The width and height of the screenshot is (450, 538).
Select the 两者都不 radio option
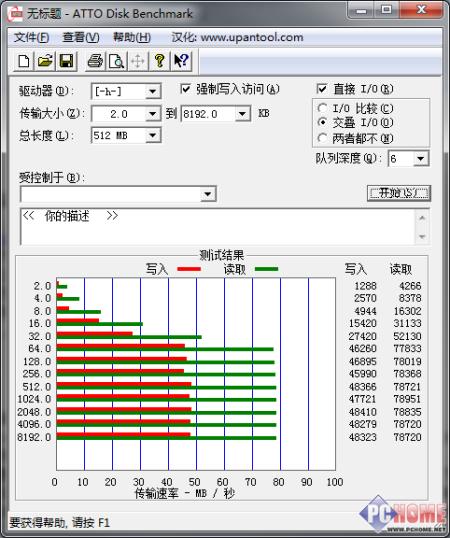tap(322, 138)
